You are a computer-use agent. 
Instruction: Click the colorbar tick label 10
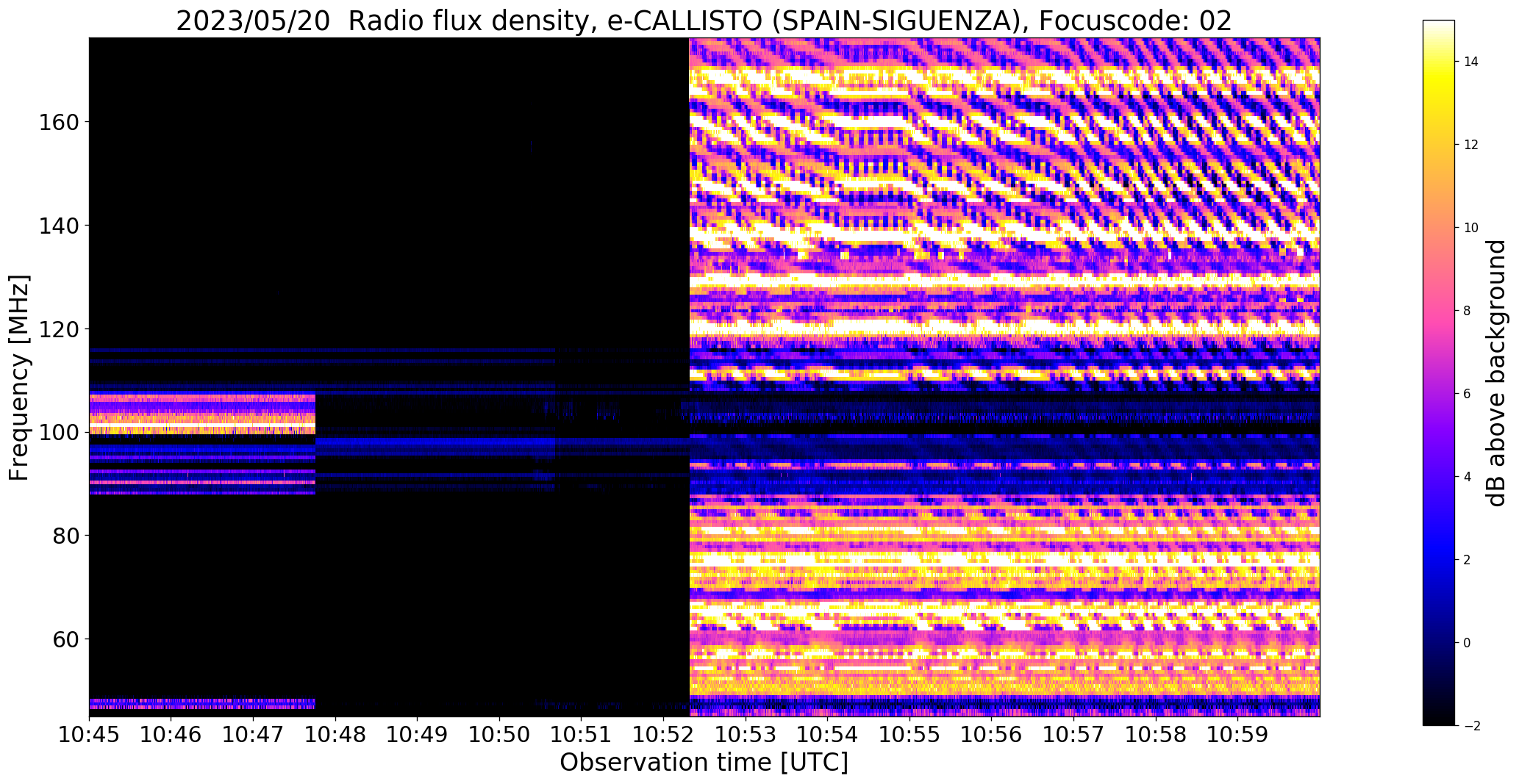(x=1471, y=228)
